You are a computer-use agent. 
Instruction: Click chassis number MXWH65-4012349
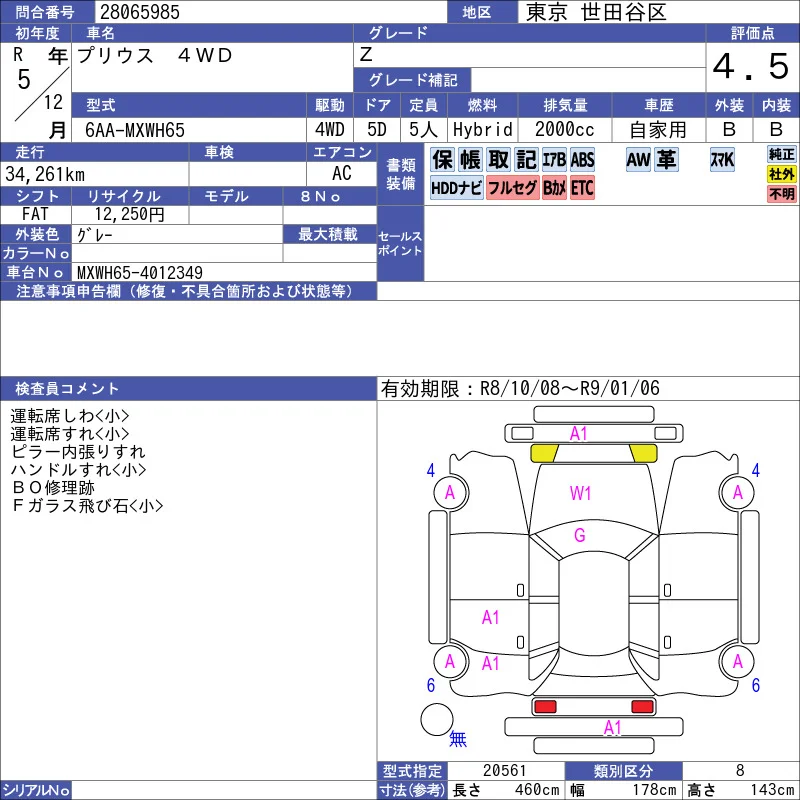[140, 272]
